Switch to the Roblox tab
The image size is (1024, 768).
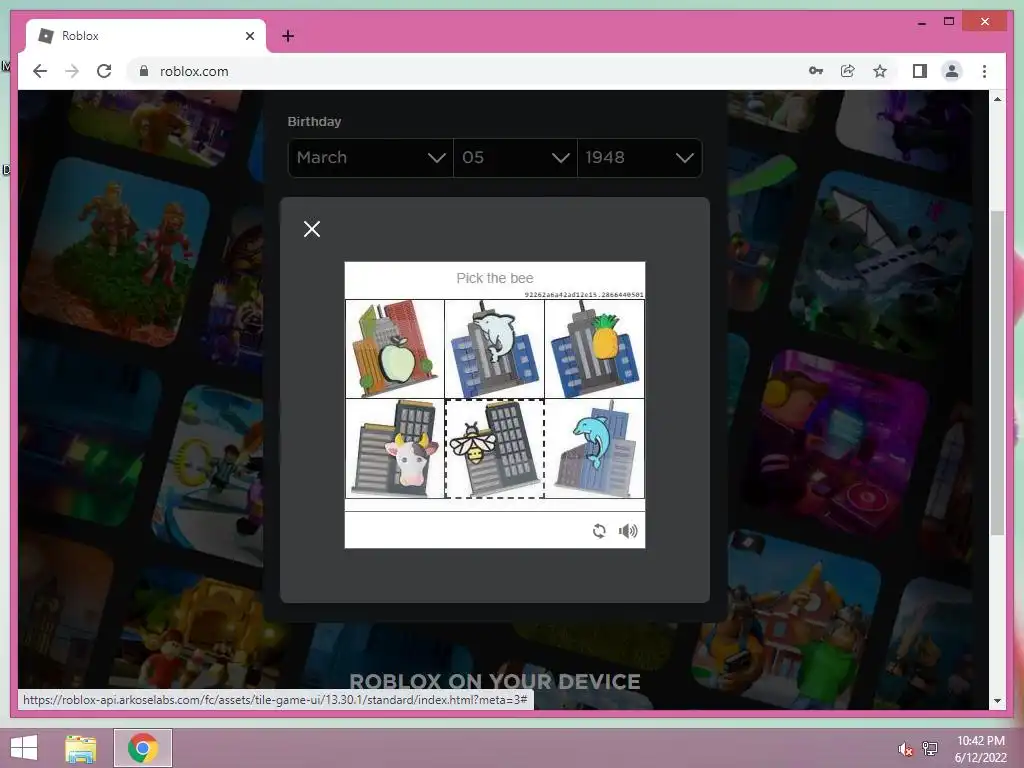point(146,36)
